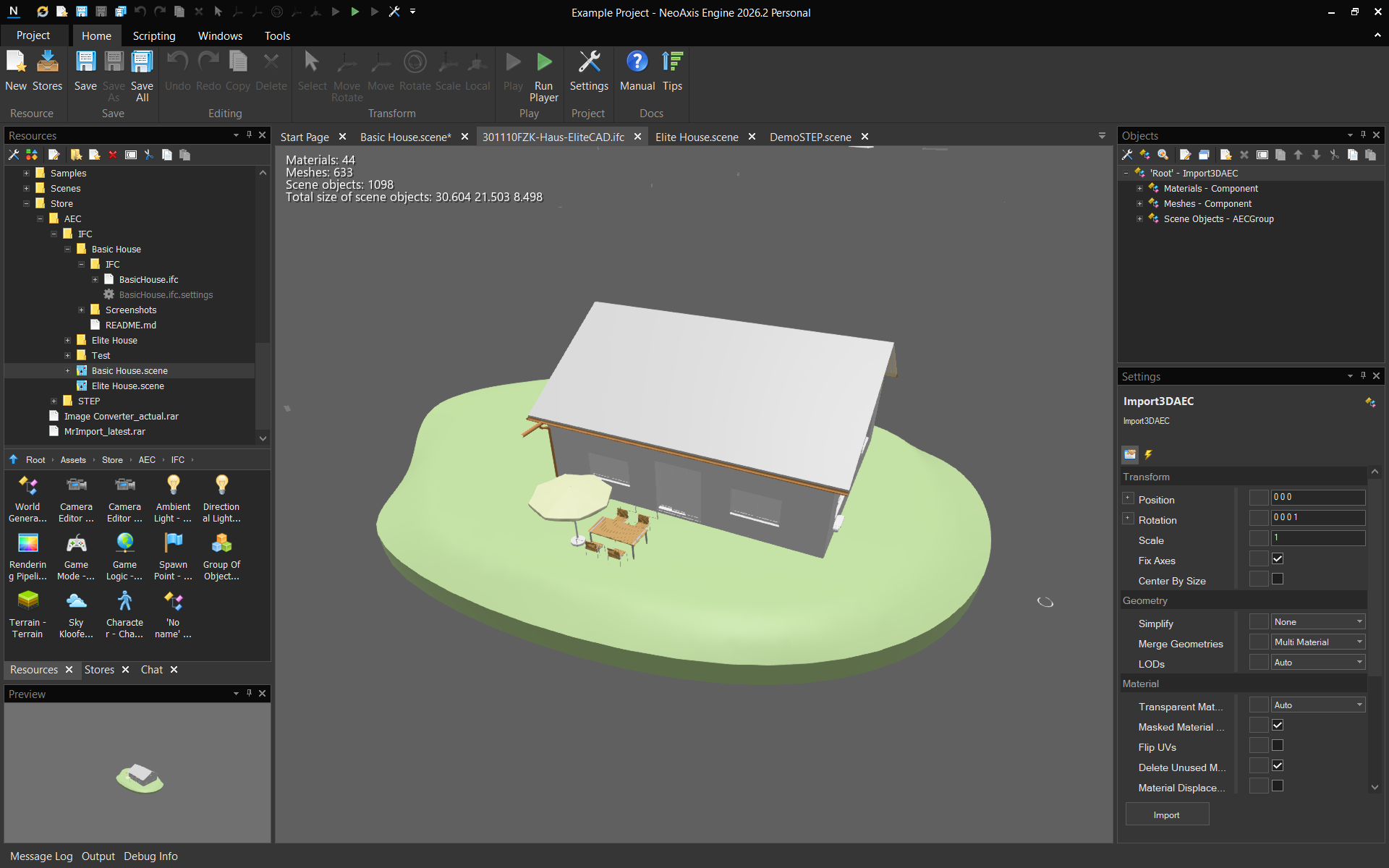Toggle the Delete Unused Materials checkbox

click(x=1278, y=765)
